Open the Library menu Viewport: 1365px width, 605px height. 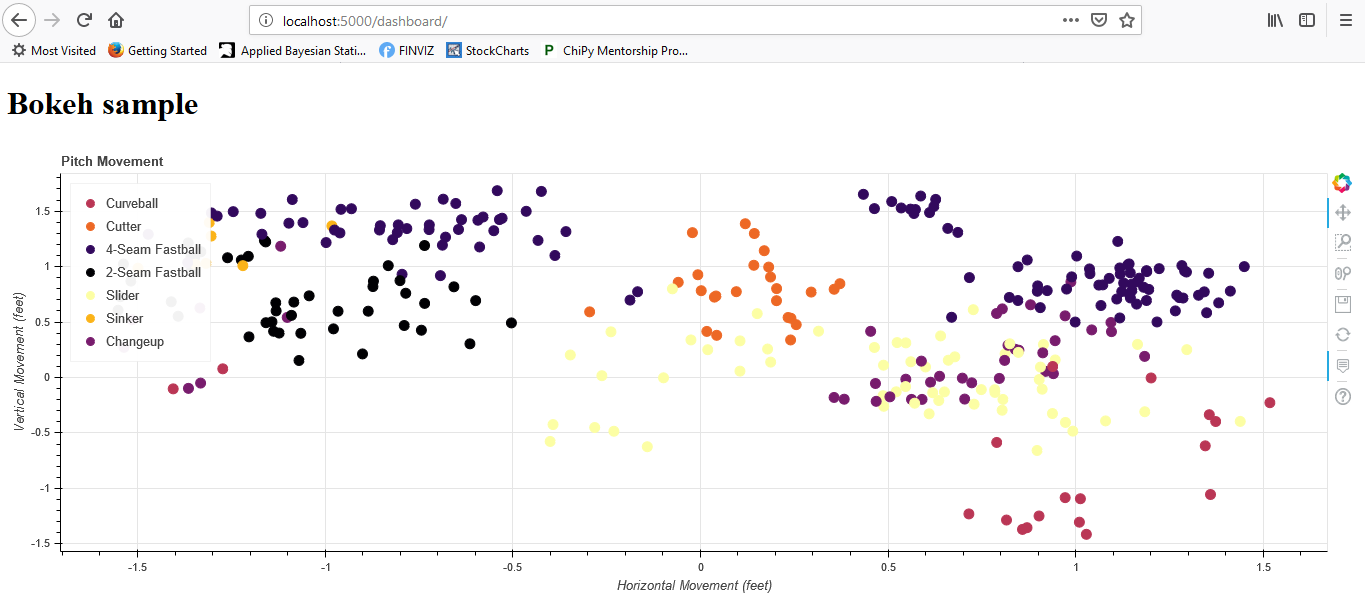point(1275,19)
